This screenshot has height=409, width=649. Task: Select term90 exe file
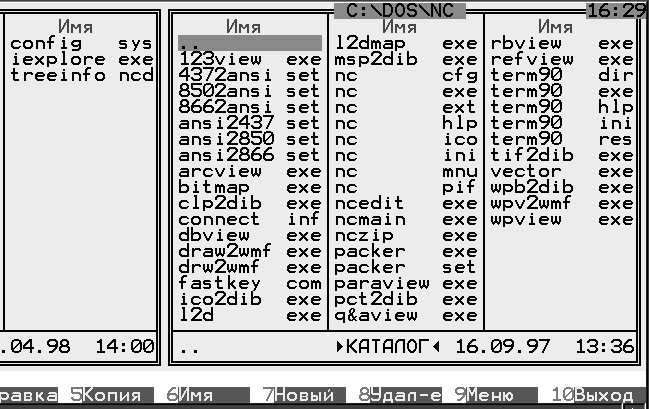[562, 91]
